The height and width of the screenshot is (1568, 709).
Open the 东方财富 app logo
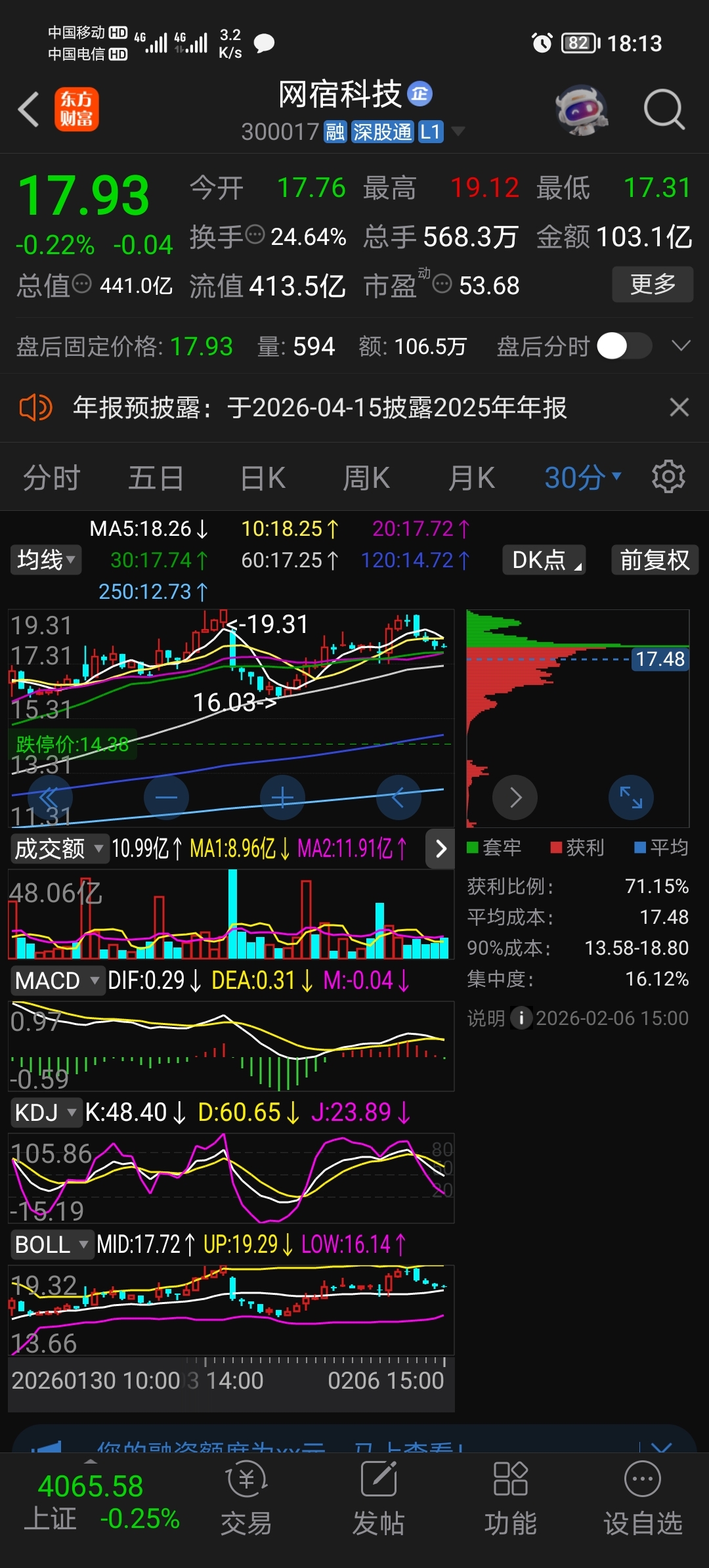(77, 109)
